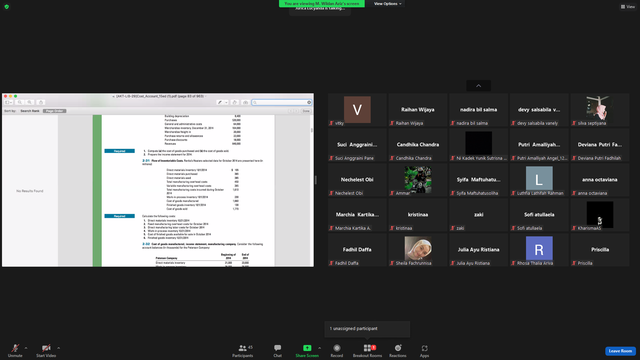Click Done in Preview search bar

point(306,111)
